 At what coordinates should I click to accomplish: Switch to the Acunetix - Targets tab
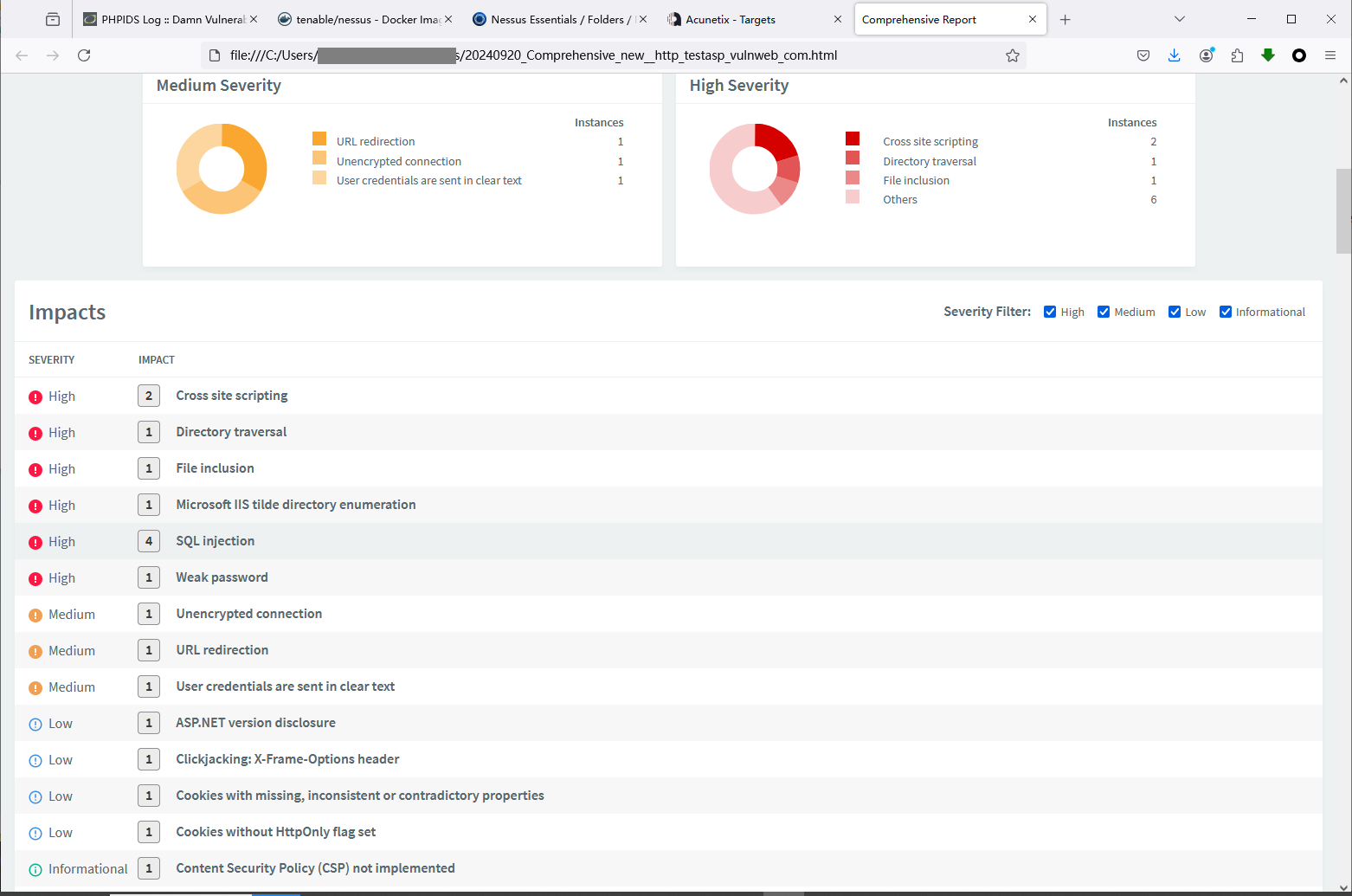[731, 19]
